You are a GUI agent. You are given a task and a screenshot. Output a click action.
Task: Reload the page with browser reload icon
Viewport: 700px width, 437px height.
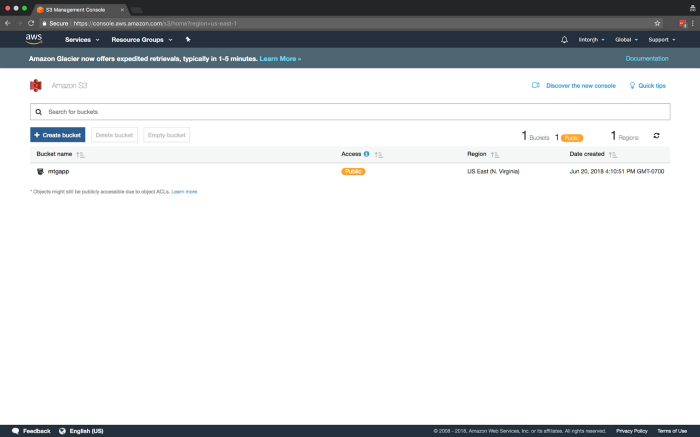pyautogui.click(x=31, y=23)
